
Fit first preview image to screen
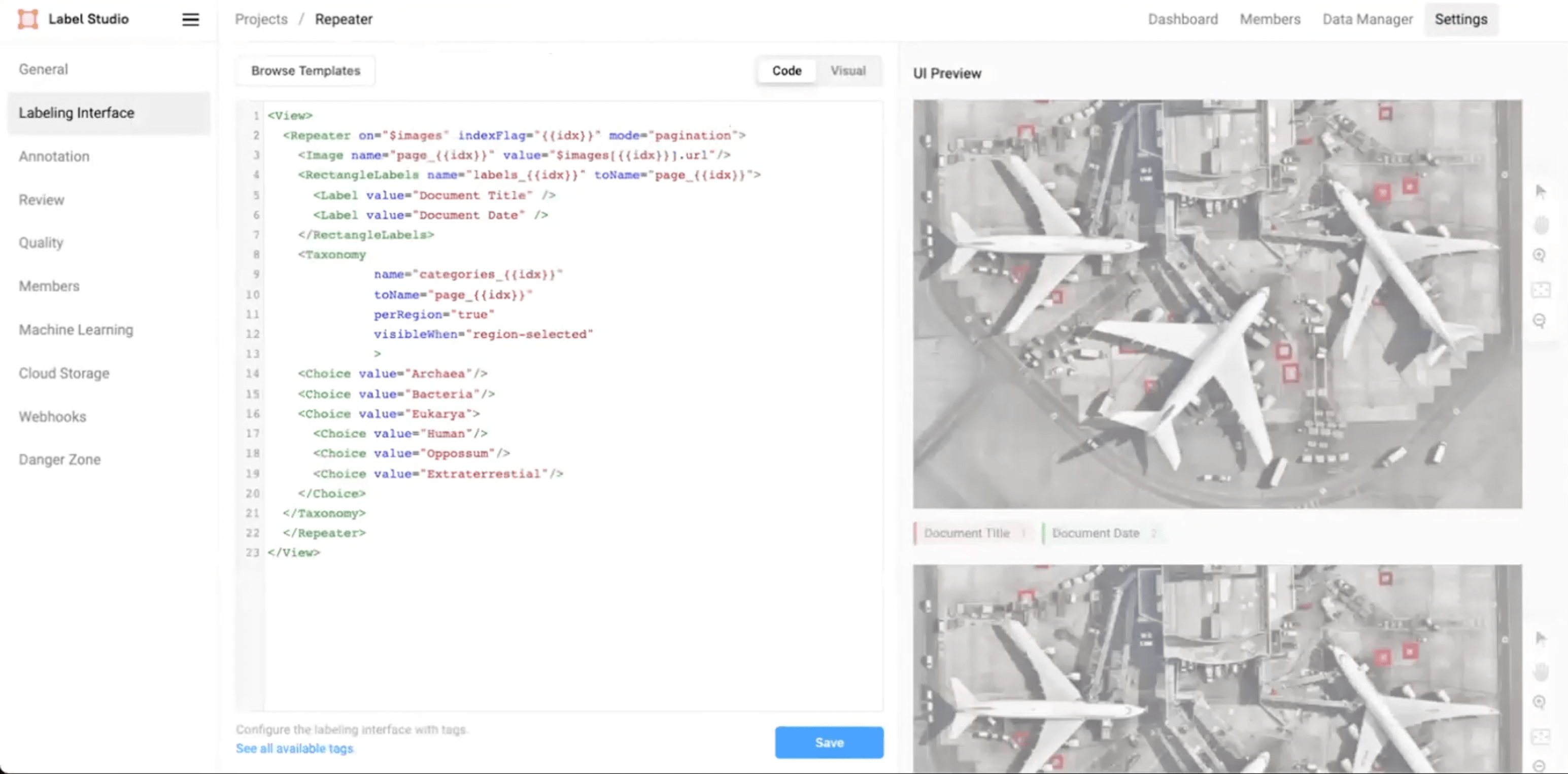1541,290
